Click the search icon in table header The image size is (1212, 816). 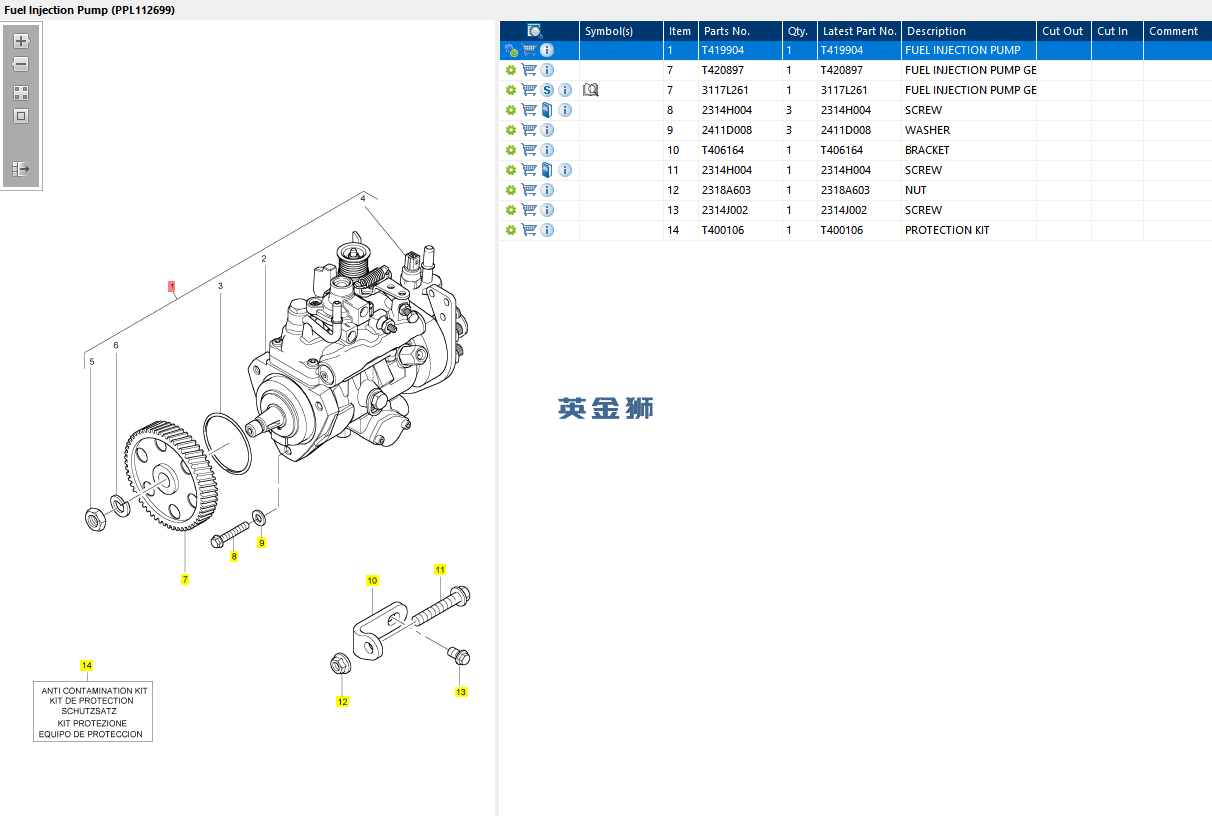(535, 31)
